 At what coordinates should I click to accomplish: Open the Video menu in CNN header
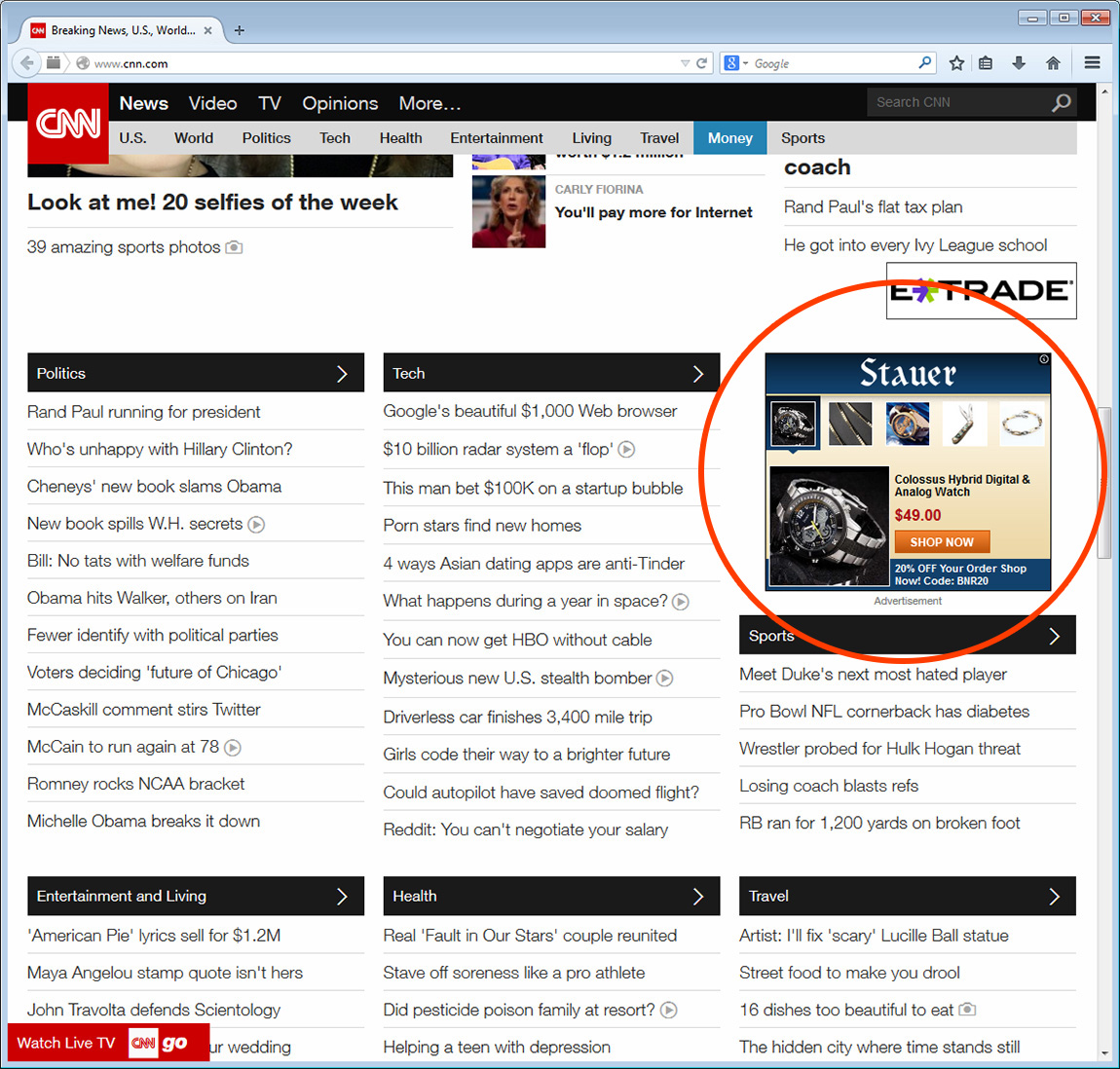pos(213,103)
